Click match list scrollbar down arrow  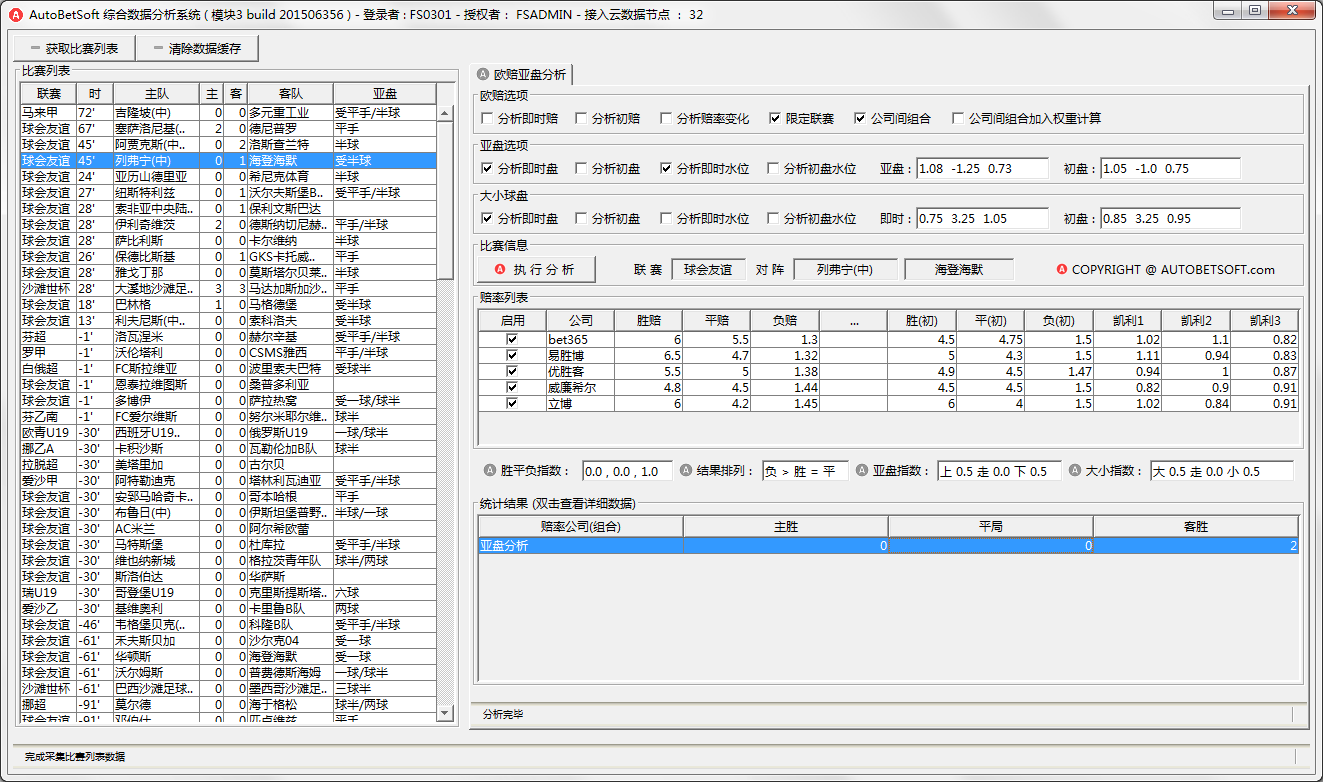[x=446, y=712]
